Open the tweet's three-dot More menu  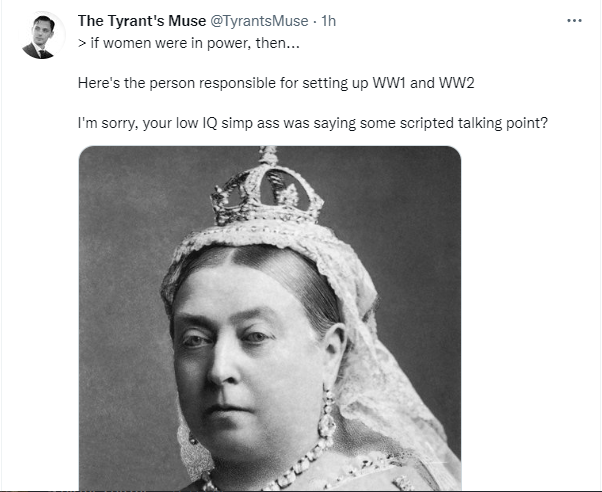point(574,20)
